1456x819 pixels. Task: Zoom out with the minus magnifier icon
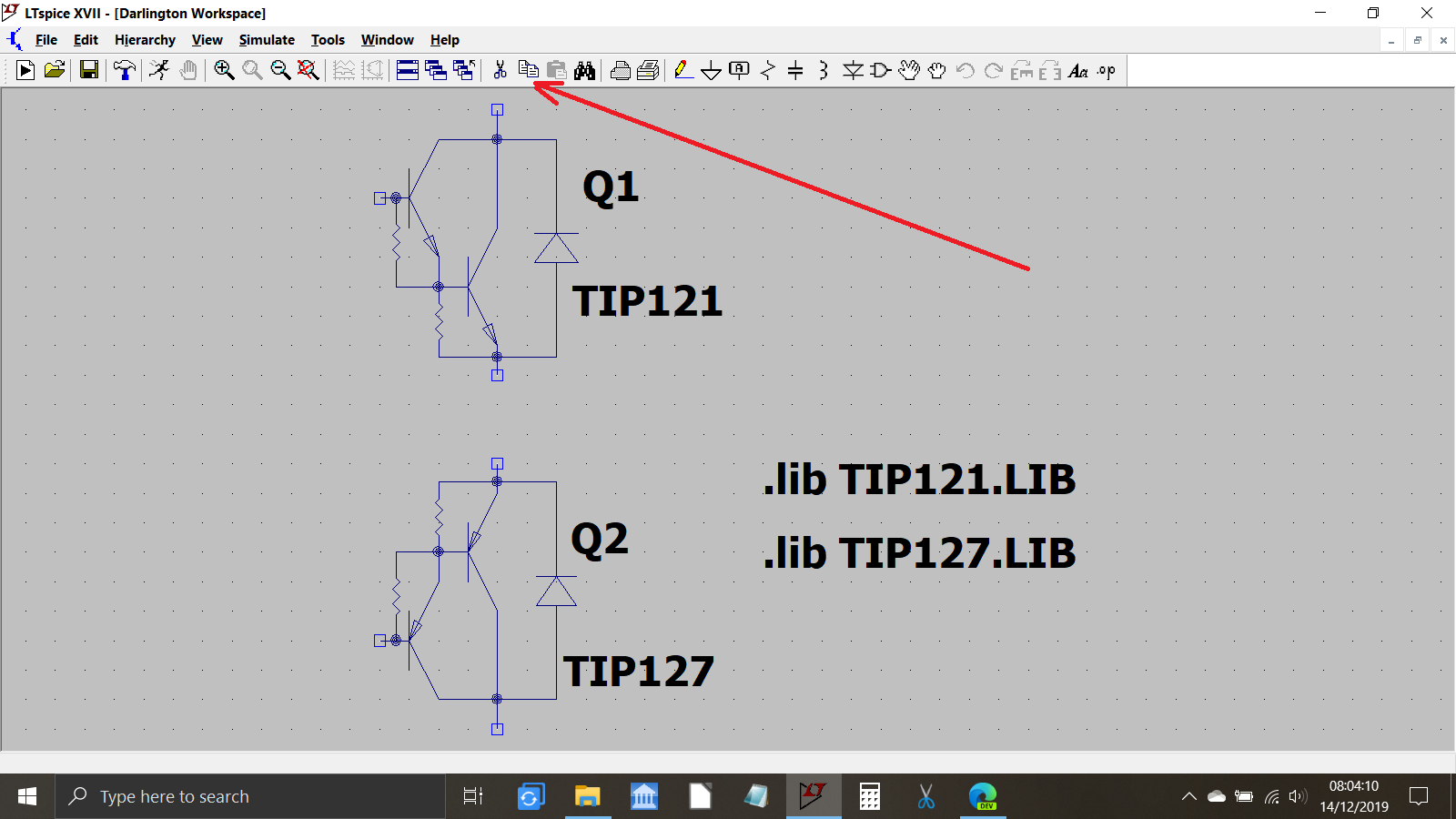(280, 70)
